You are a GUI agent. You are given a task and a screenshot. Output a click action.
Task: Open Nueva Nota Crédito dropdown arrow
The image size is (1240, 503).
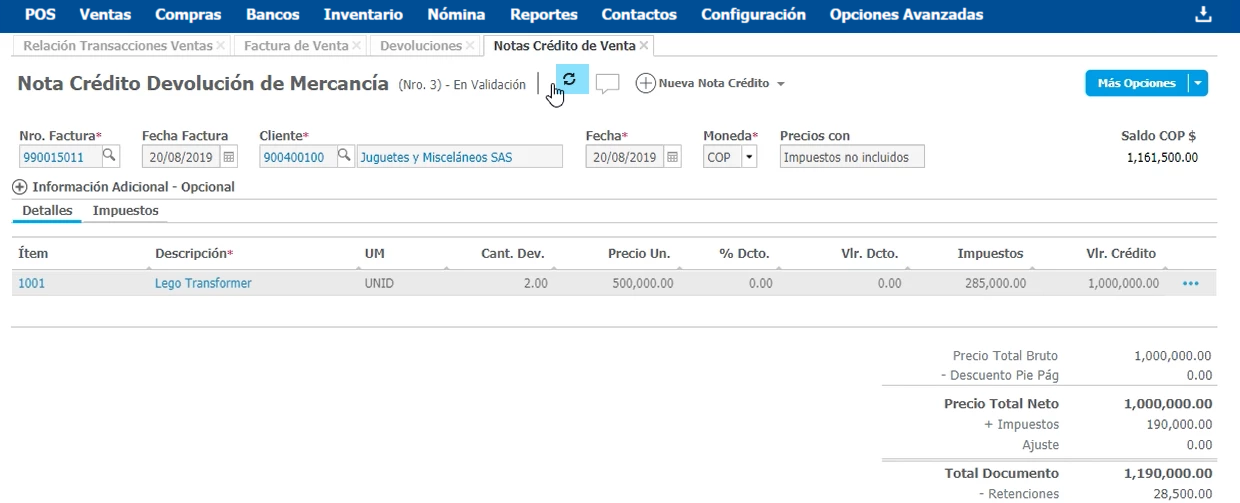click(x=780, y=84)
